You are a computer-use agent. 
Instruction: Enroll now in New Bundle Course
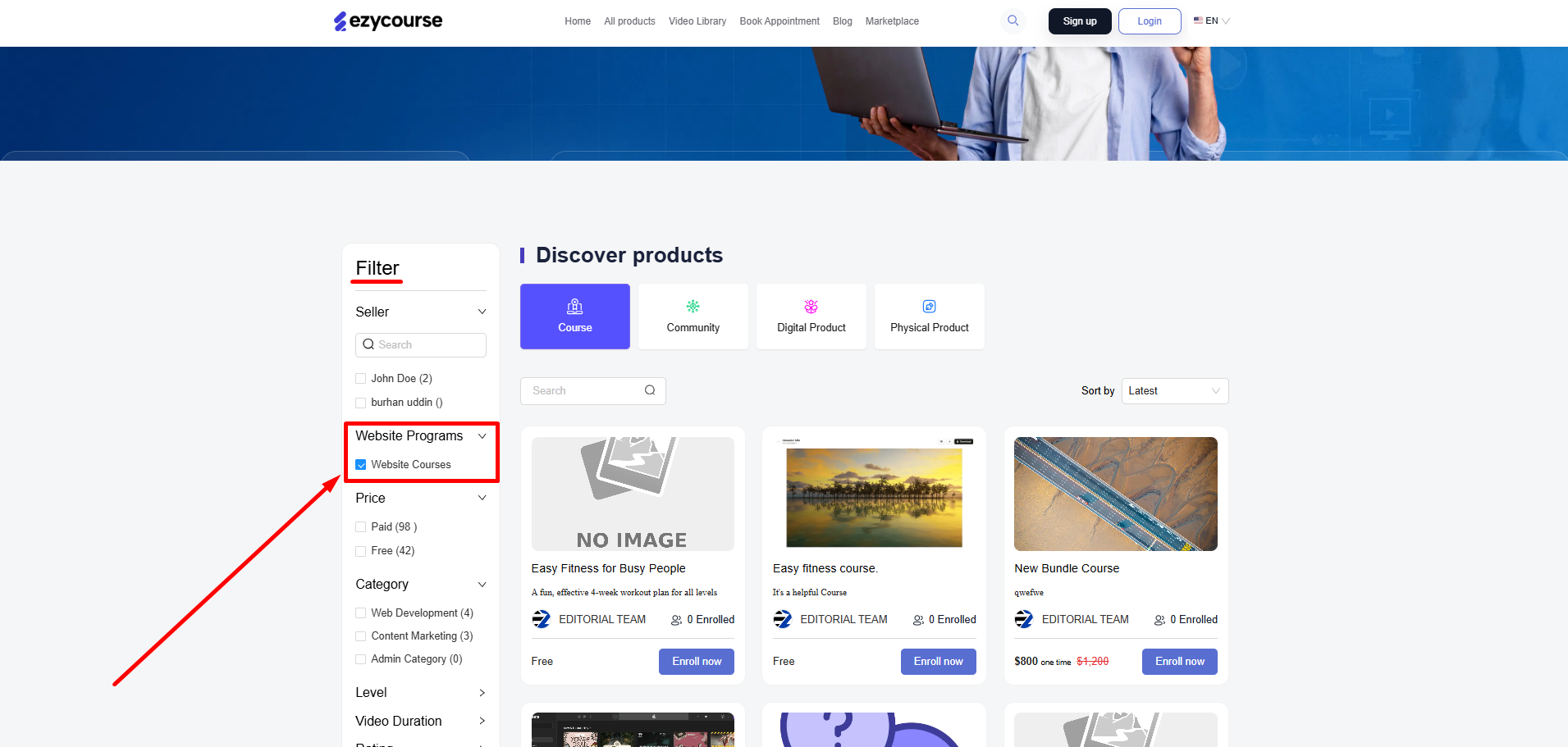pyautogui.click(x=1180, y=662)
